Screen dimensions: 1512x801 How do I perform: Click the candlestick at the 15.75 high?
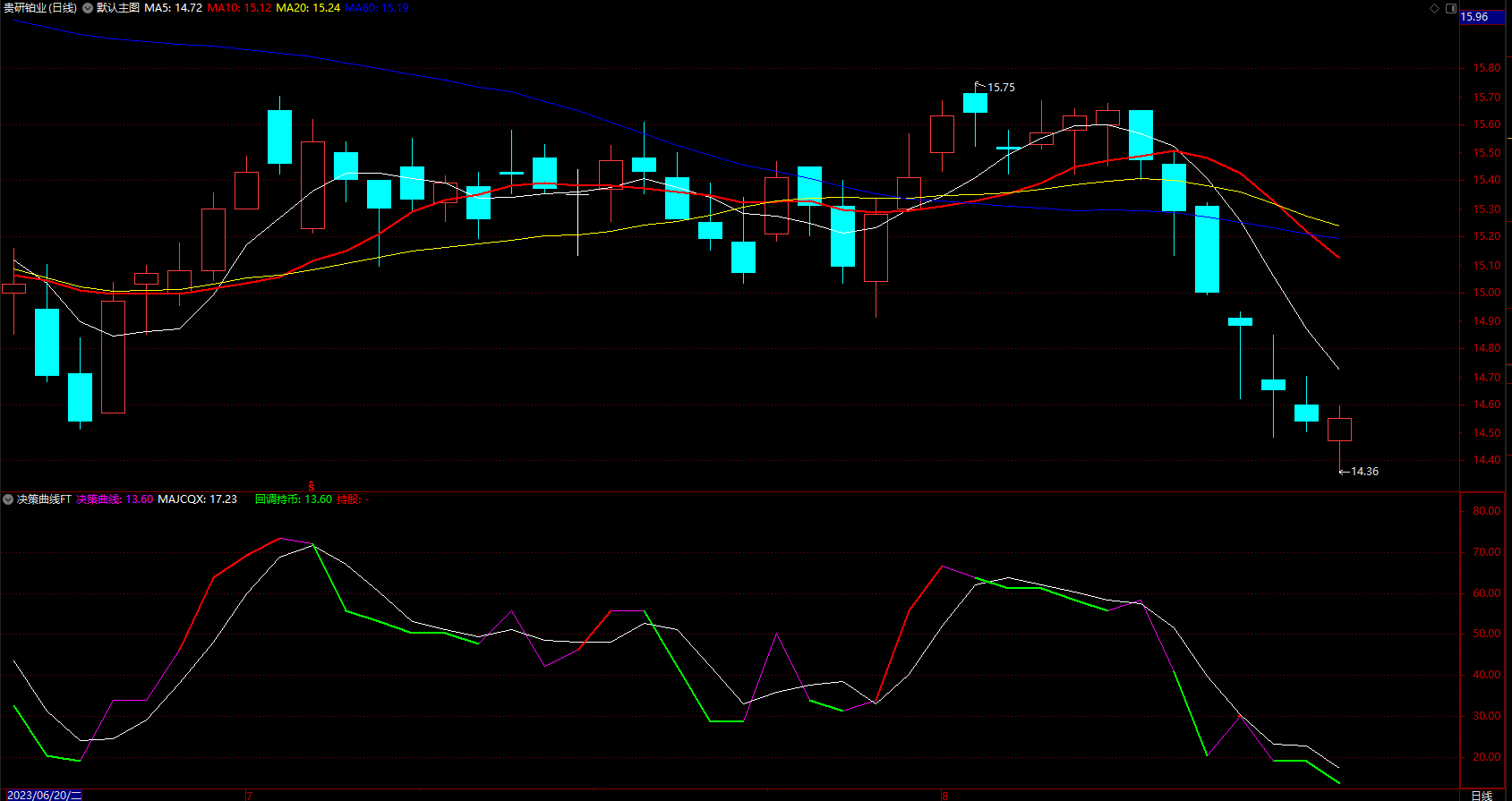[x=976, y=103]
